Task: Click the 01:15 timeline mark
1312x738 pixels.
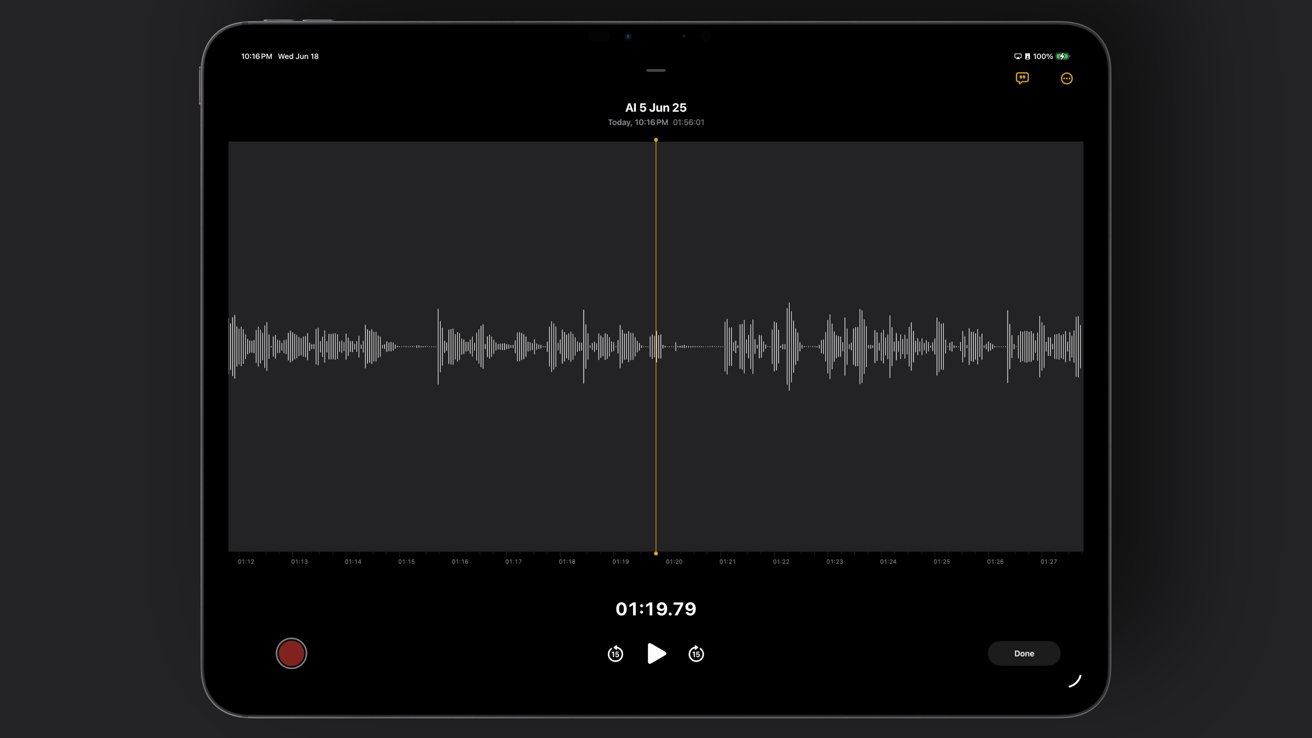Action: (406, 562)
